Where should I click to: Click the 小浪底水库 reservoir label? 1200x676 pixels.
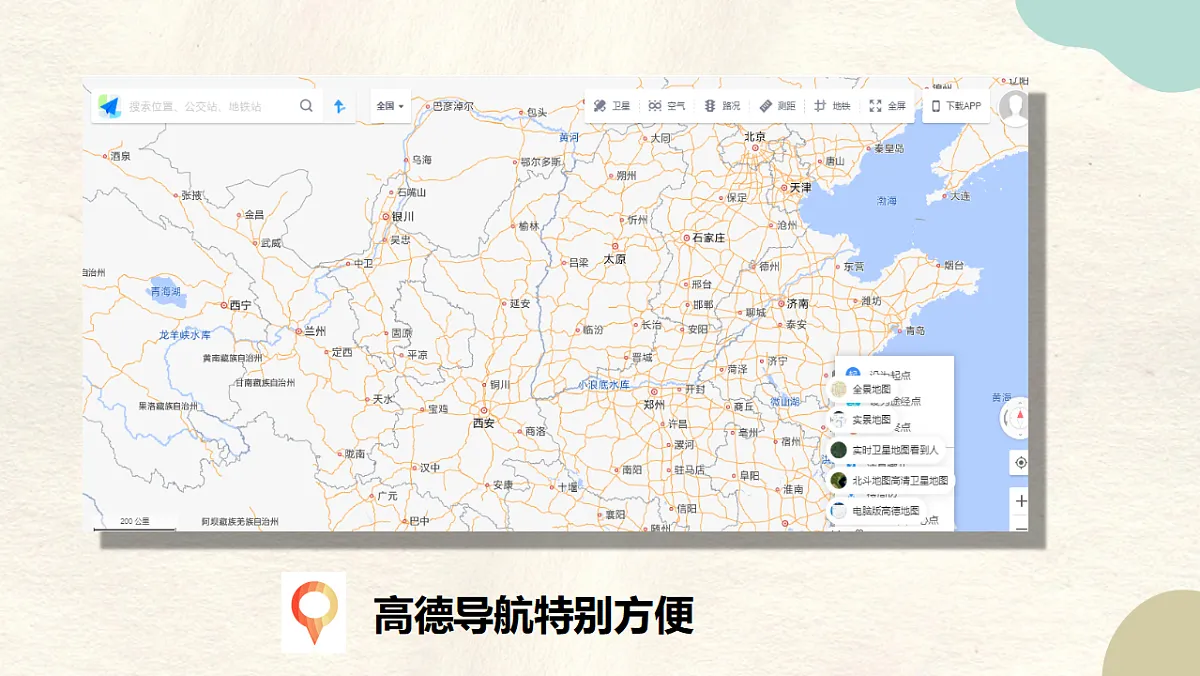pos(604,384)
